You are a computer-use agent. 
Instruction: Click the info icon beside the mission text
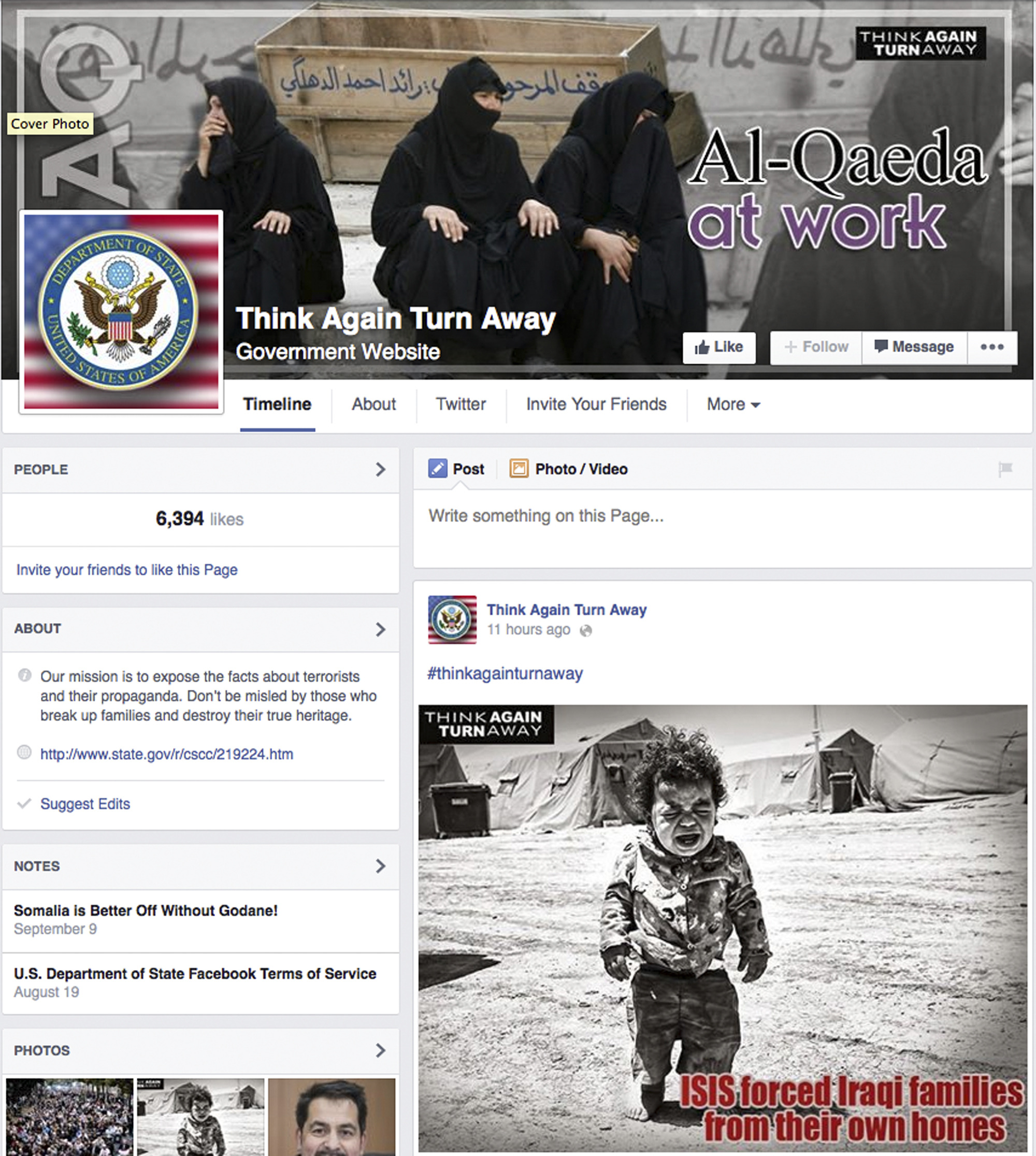24,675
